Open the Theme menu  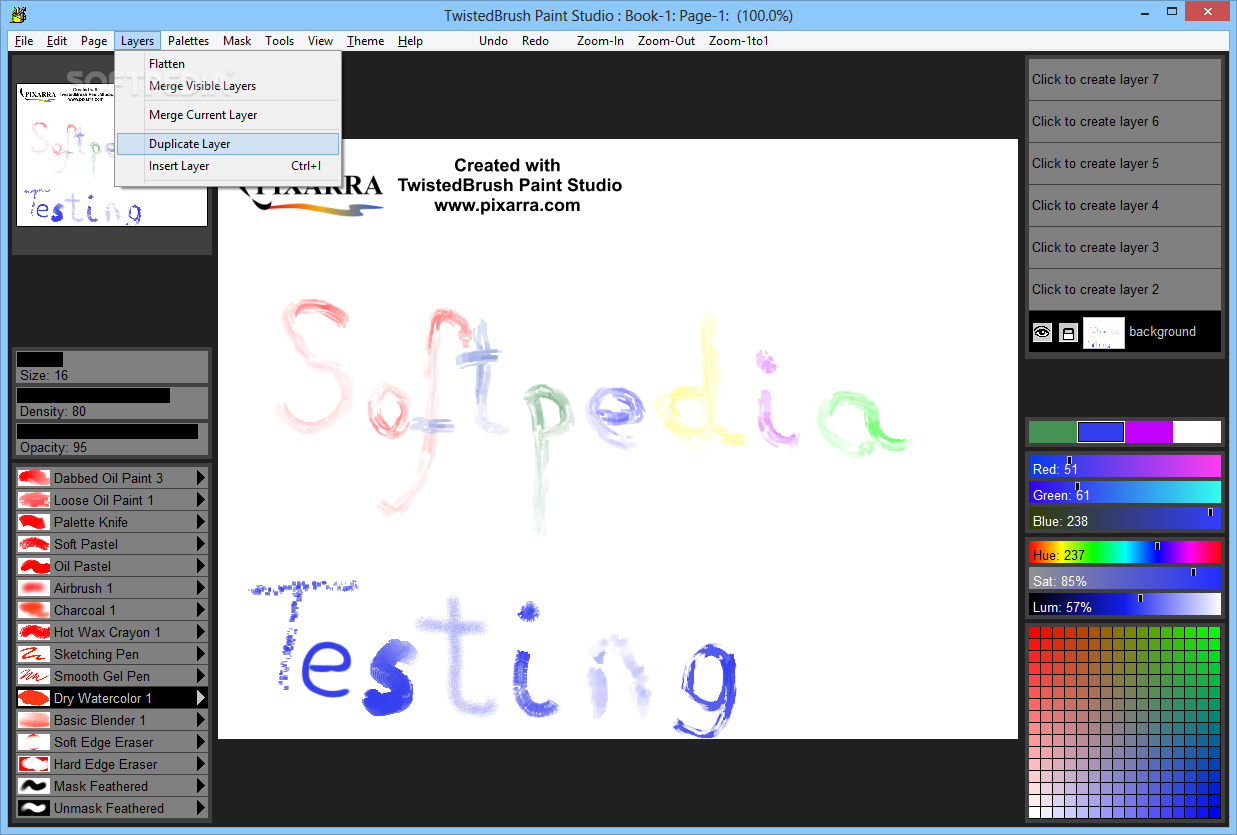point(366,41)
